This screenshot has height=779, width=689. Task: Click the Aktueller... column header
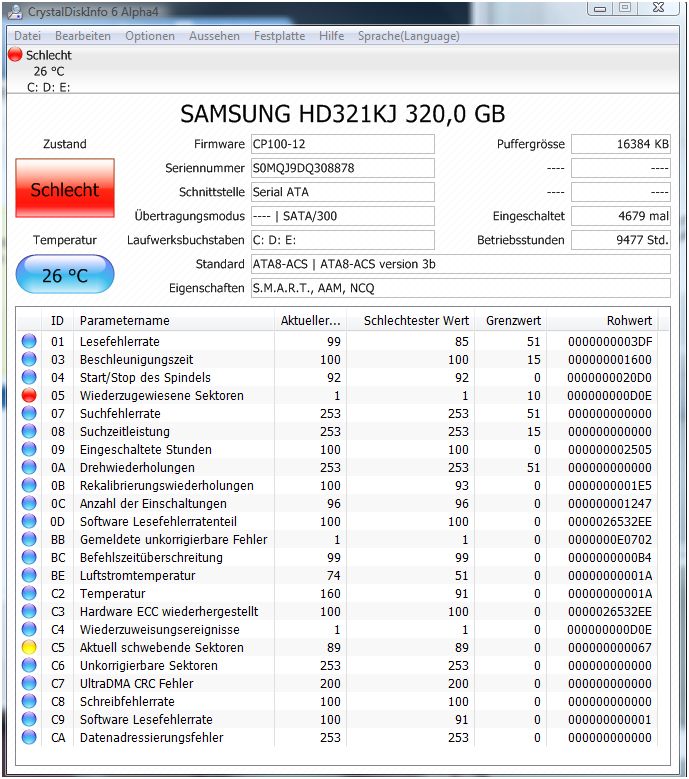(310, 321)
